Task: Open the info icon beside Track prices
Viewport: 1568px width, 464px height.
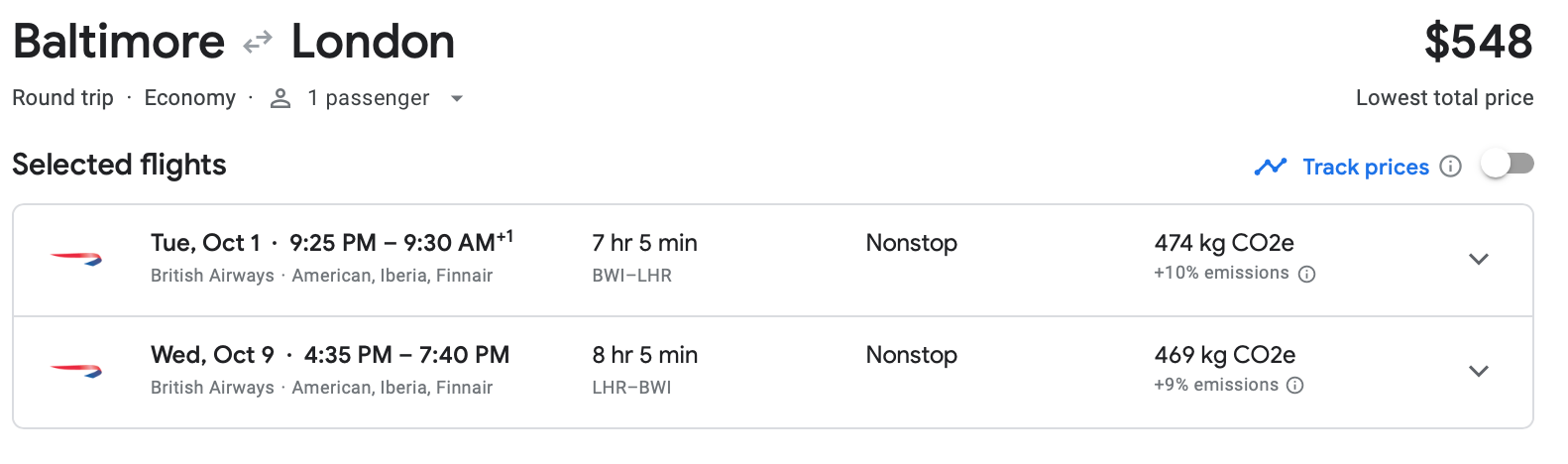Action: [1450, 167]
